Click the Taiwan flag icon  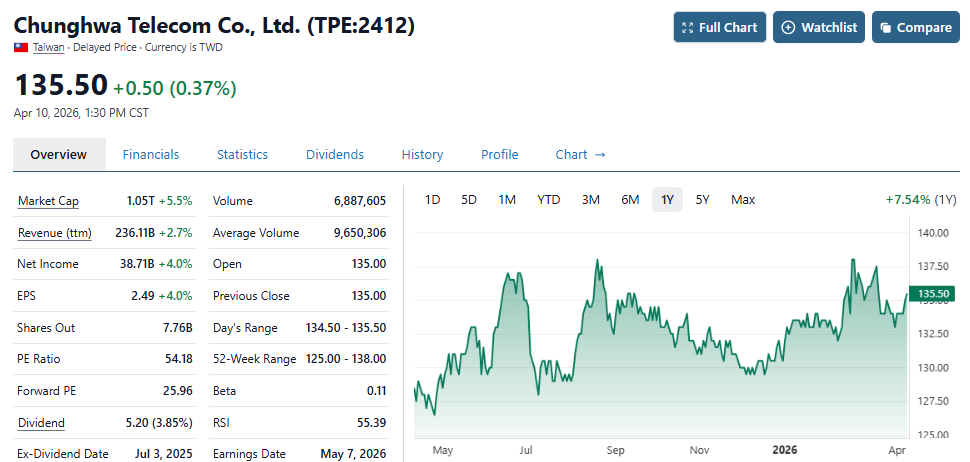(21, 47)
